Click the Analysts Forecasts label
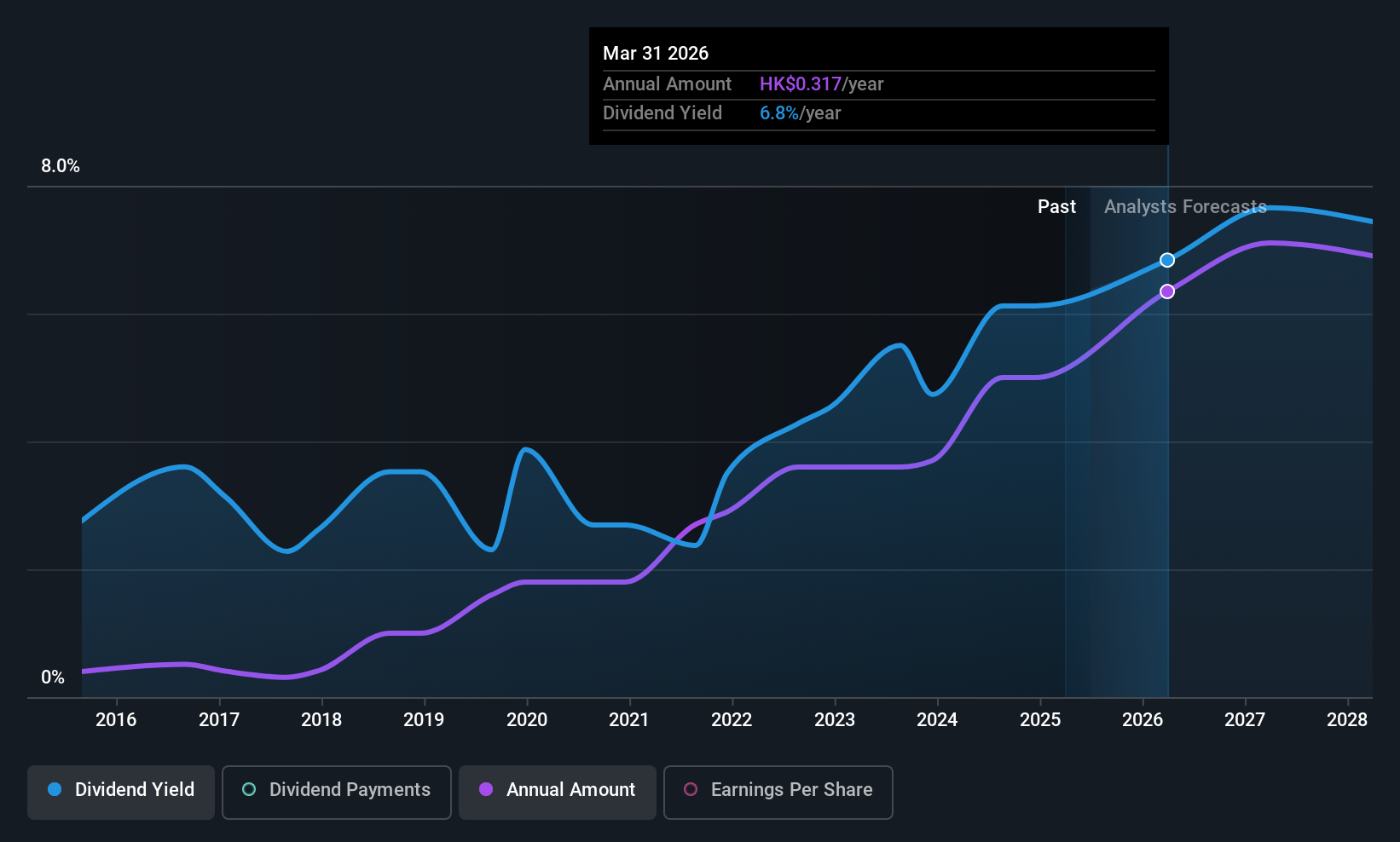Viewport: 1400px width, 842px height. coord(1185,207)
